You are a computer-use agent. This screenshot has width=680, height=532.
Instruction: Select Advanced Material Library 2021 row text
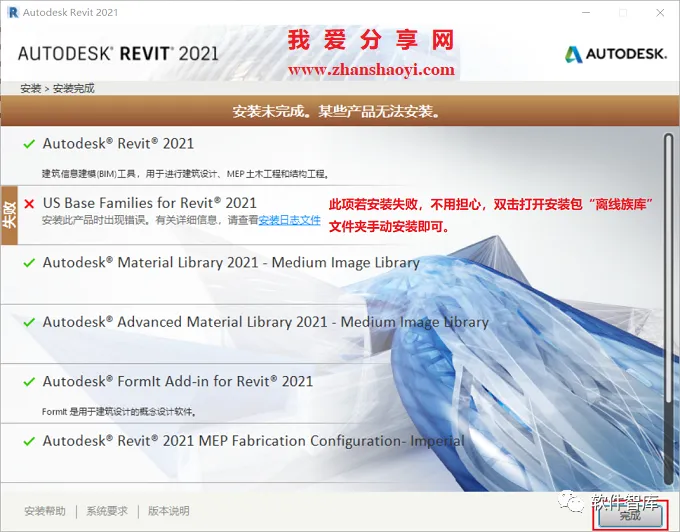pyautogui.click(x=265, y=322)
